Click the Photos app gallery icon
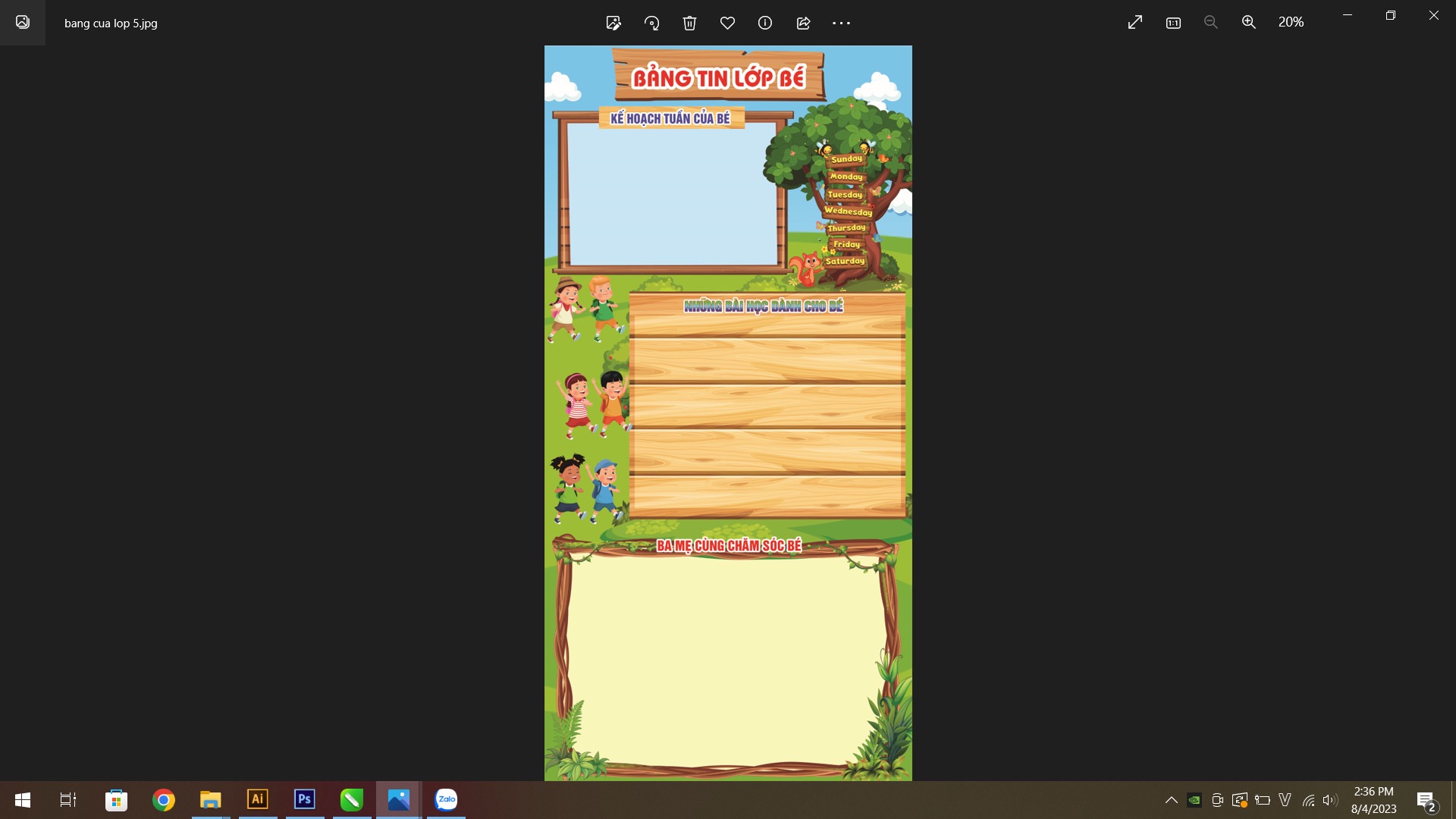The image size is (1456, 819). tap(23, 23)
